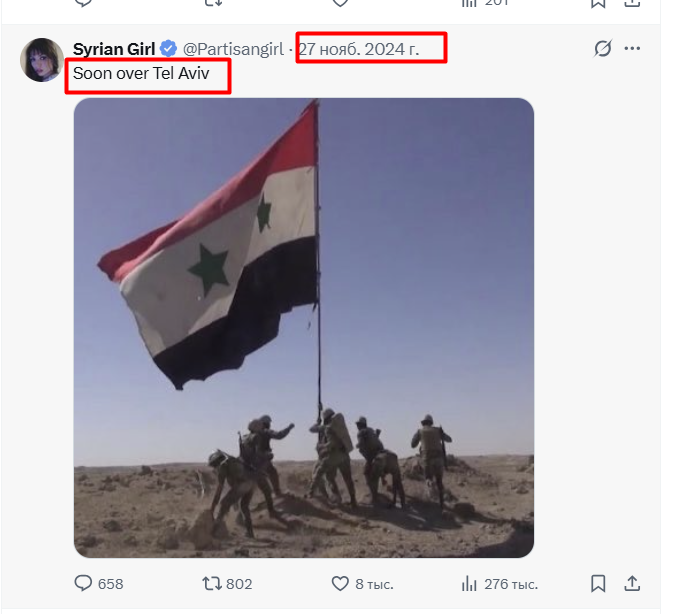
Task: Click the Syrian Girl display name
Action: click(114, 49)
